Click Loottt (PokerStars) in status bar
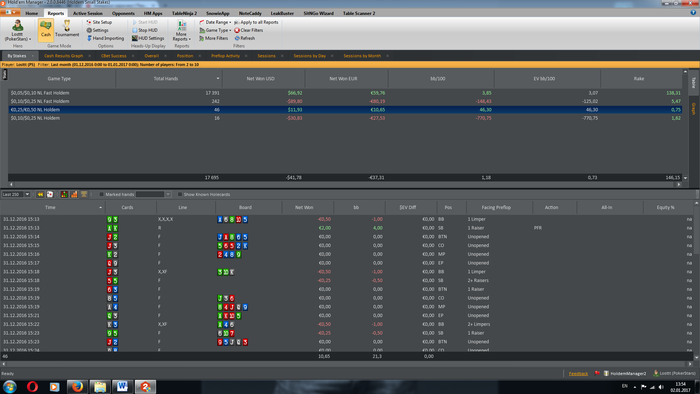Viewport: 700px width, 394px height. 675,373
